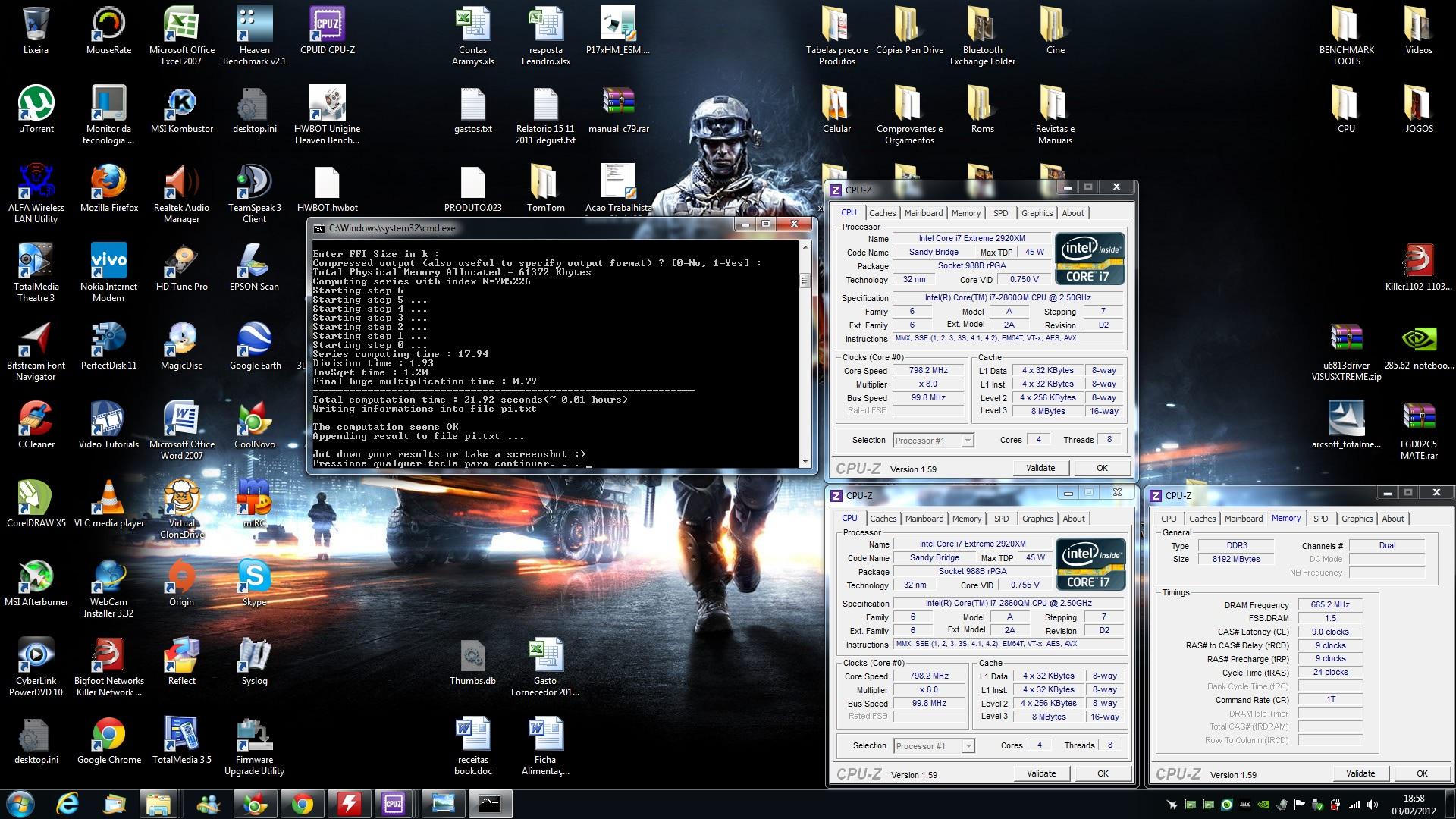Image resolution: width=1456 pixels, height=819 pixels.
Task: Click CPU-Z taskbar button
Action: [x=394, y=804]
